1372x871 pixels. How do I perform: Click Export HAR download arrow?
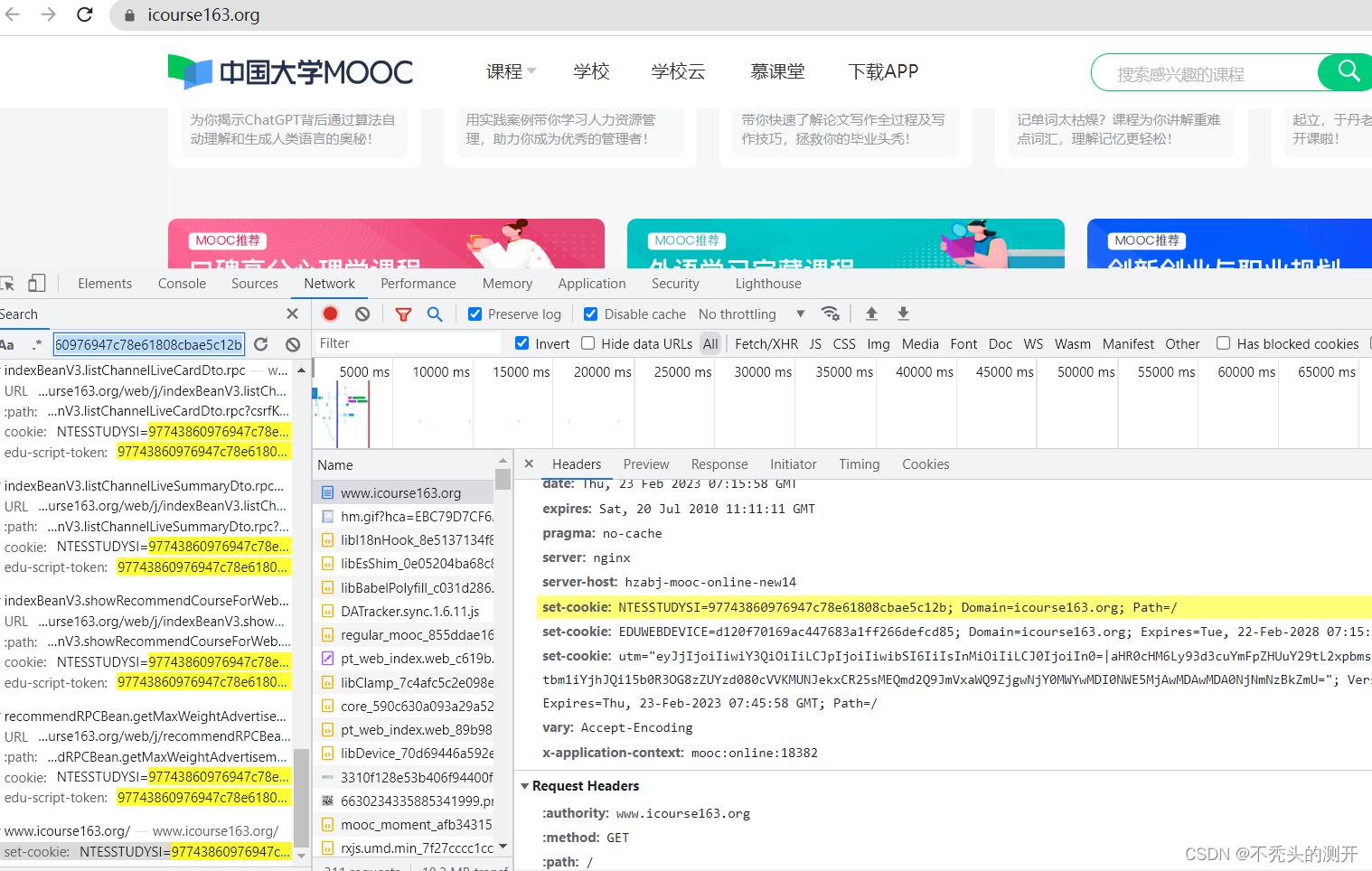903,314
